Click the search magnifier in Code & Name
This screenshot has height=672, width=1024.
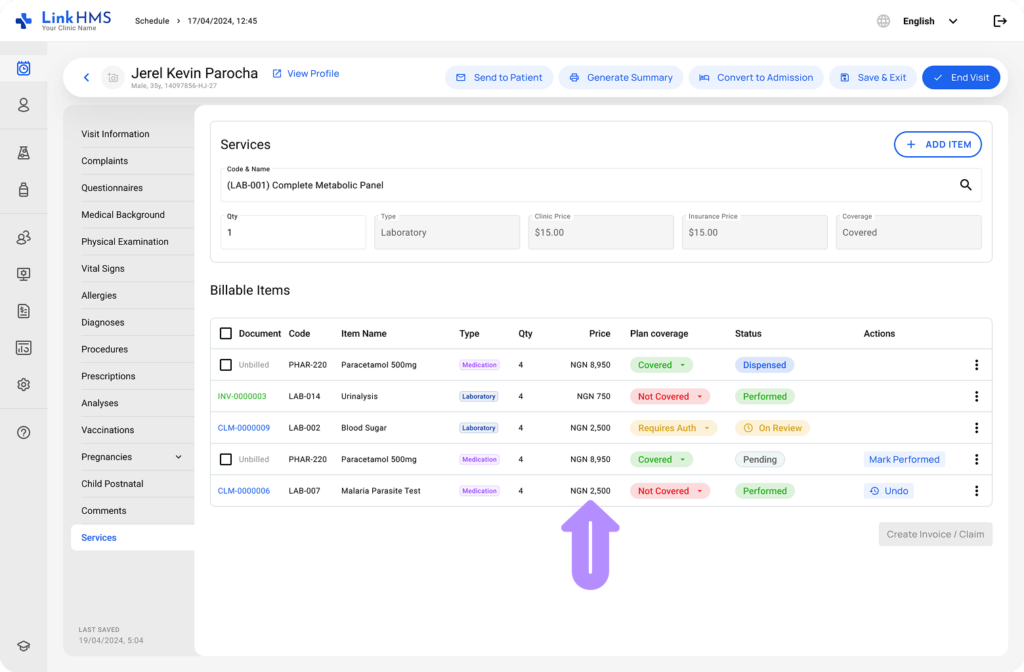click(965, 185)
